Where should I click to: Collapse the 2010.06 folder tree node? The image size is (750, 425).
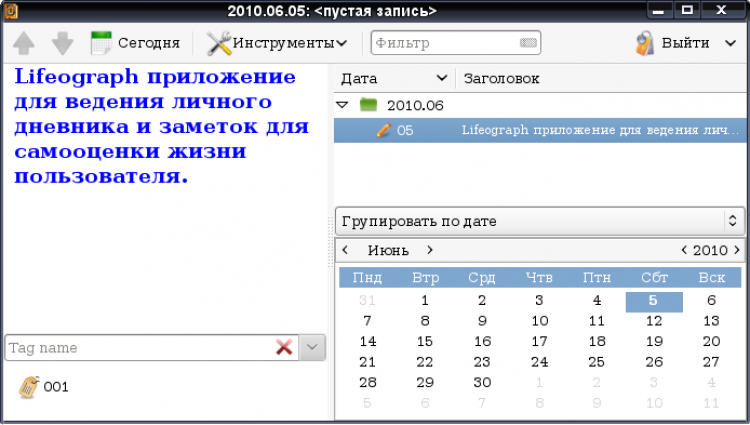pyautogui.click(x=342, y=104)
